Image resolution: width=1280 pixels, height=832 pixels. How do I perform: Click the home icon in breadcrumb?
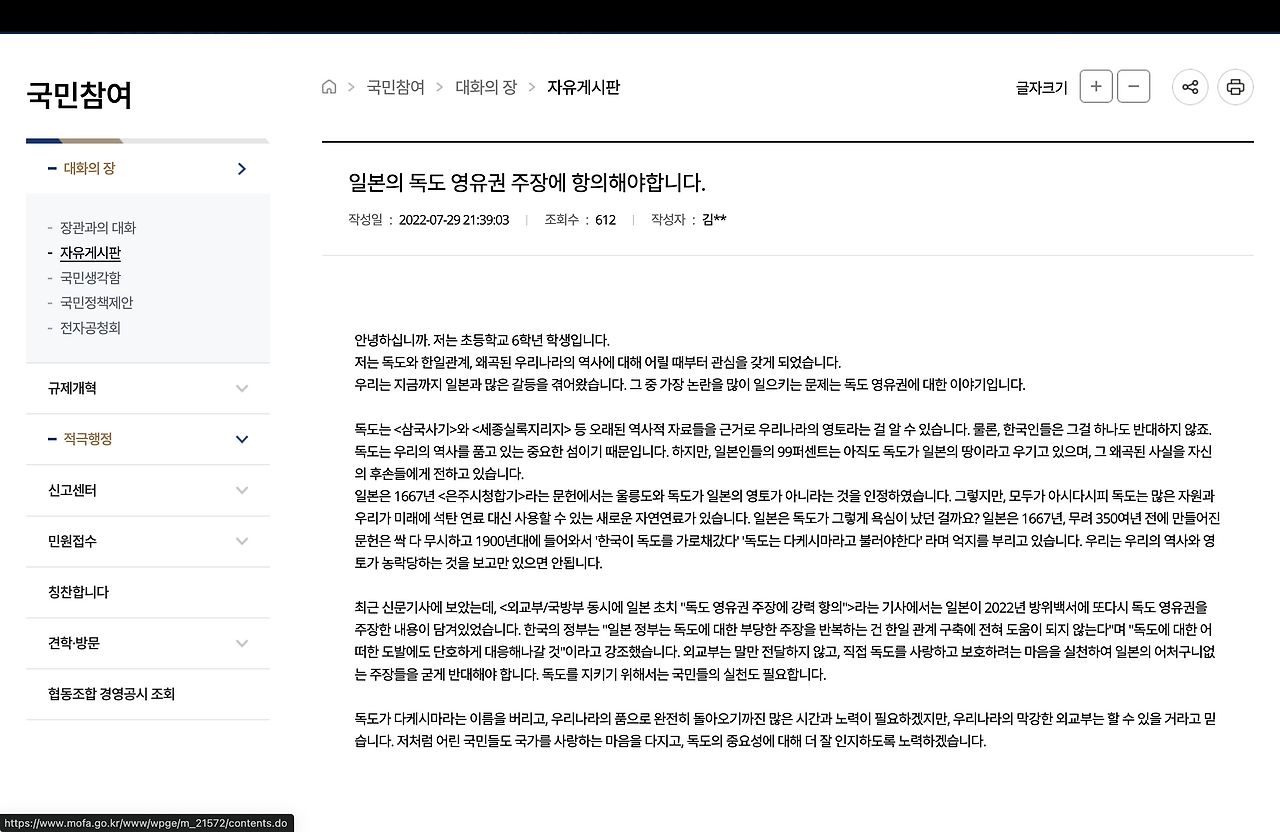[329, 87]
